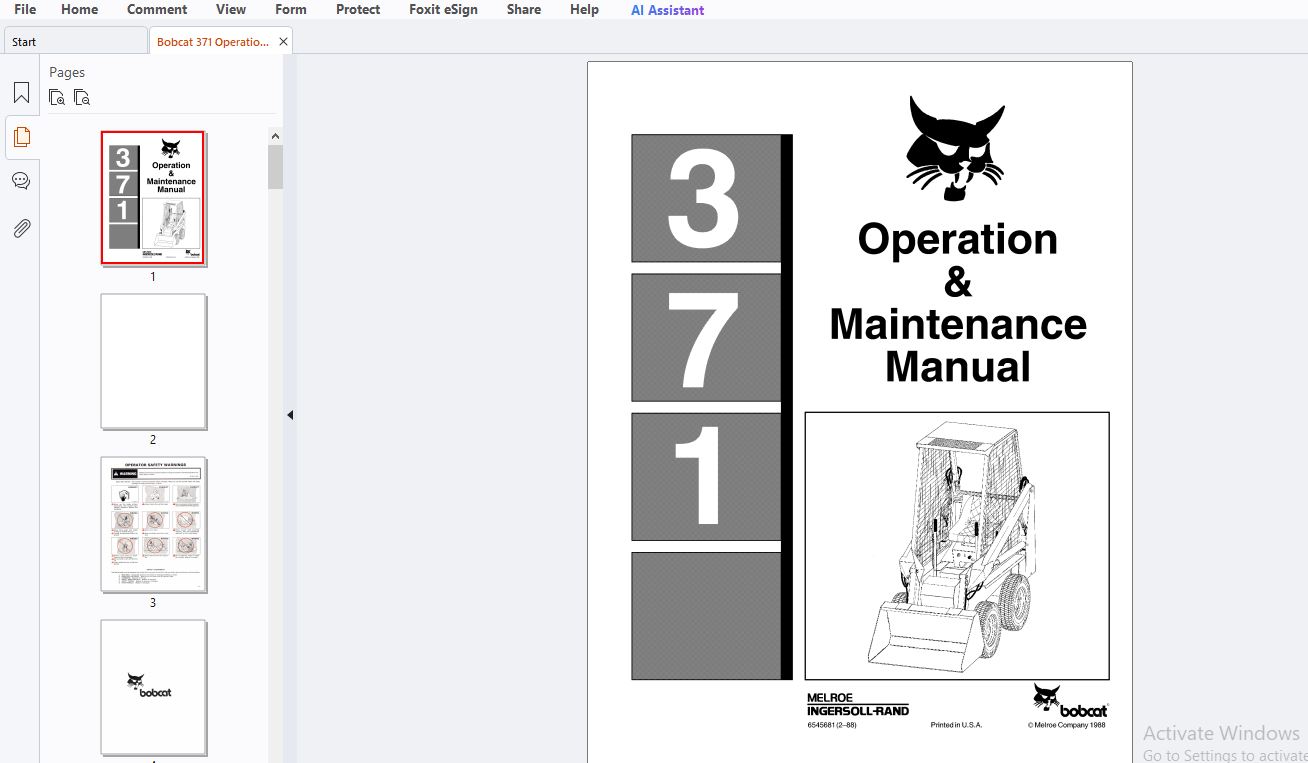1308x763 pixels.
Task: Click the Bobcat head logo at top
Action: 955,148
